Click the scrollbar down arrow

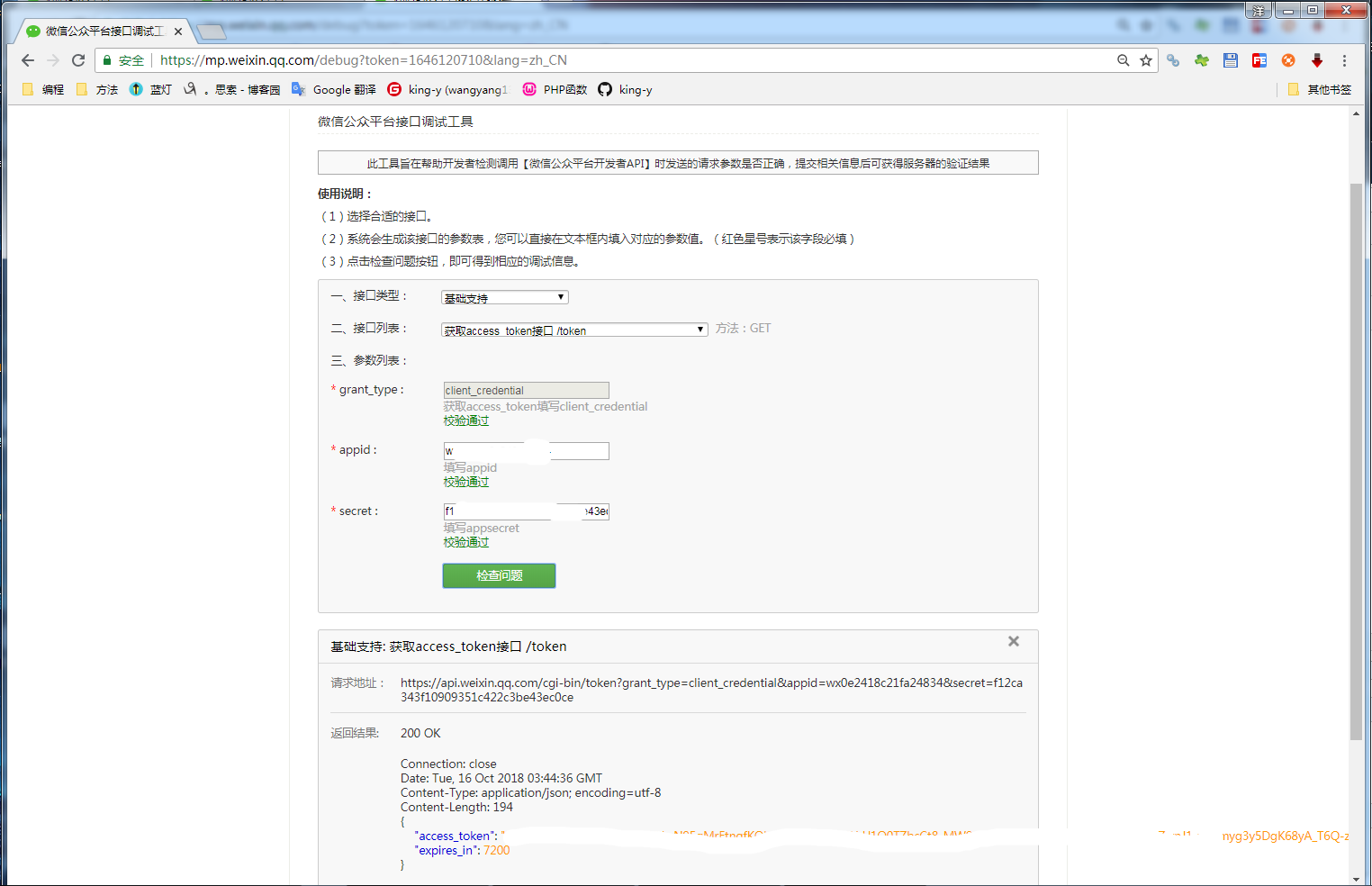coord(1356,879)
